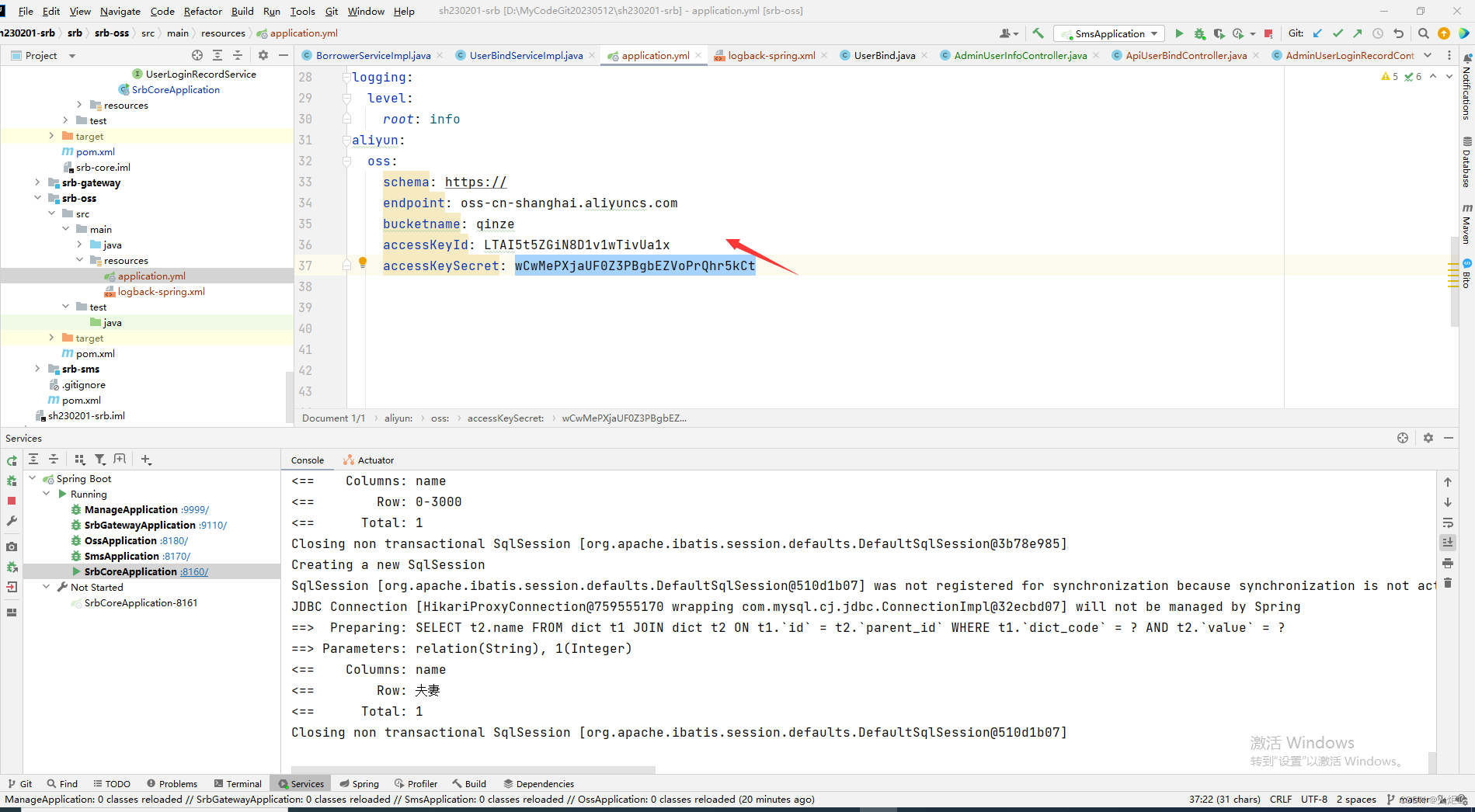Screen dimensions: 1475x812
Task: Collapse all in the Project panel toolbar
Action: (x=238, y=55)
